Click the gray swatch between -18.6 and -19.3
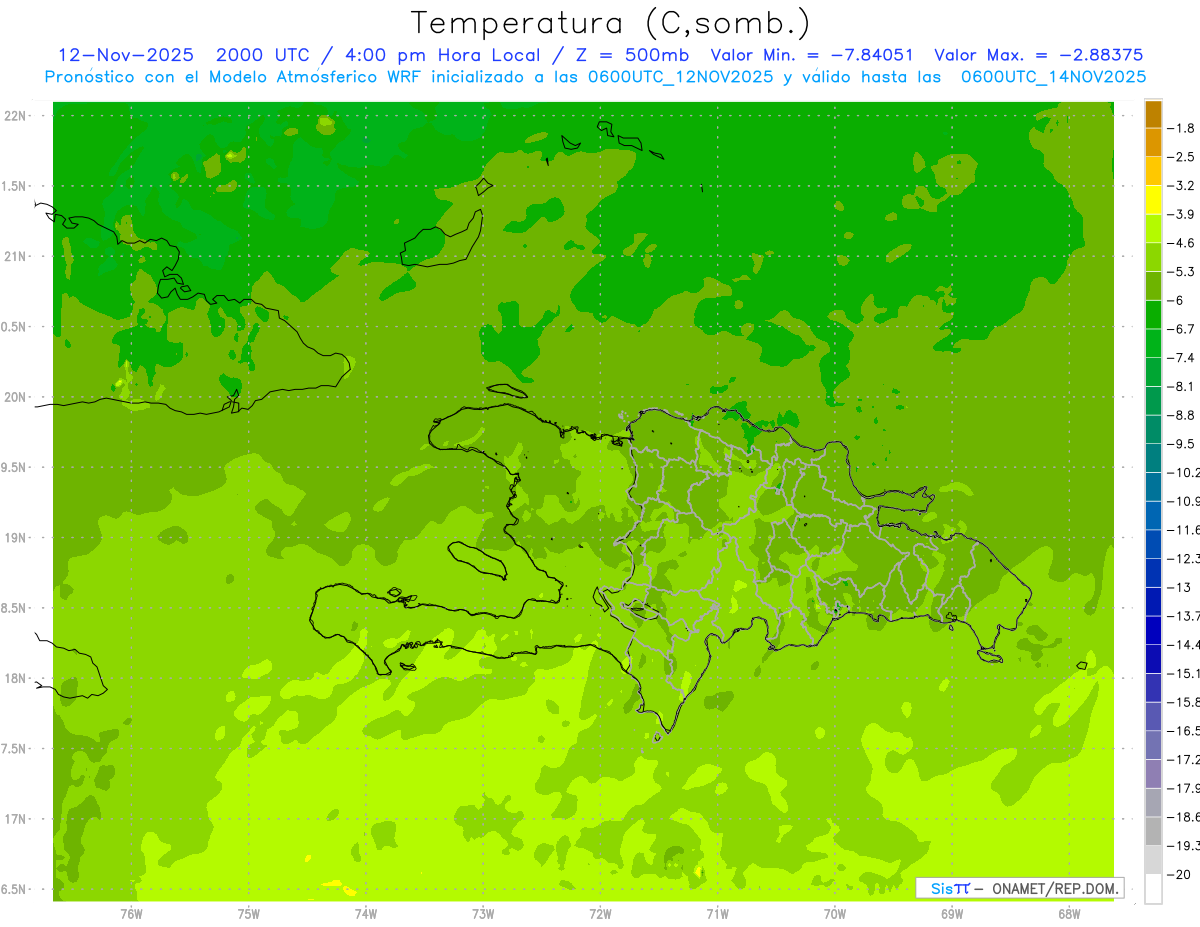This screenshot has height=927, width=1200. 1153,830
